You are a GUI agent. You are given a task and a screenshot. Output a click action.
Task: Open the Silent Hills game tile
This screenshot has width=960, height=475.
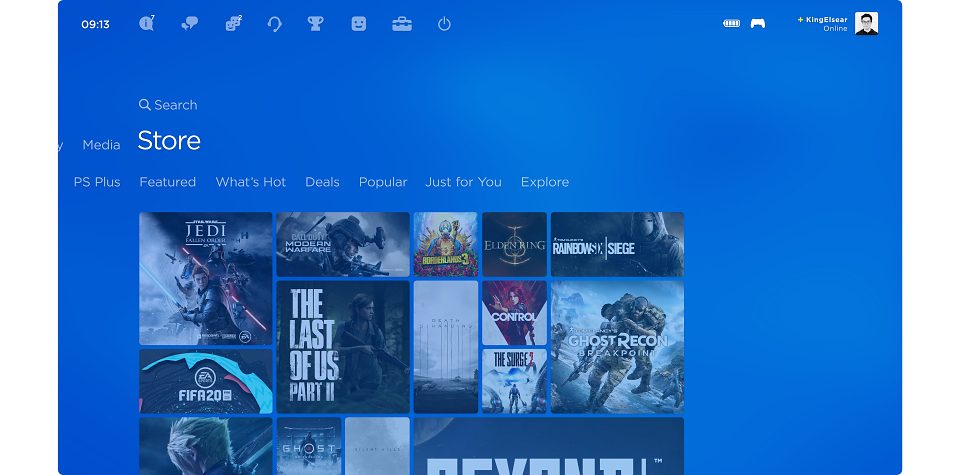point(377,446)
